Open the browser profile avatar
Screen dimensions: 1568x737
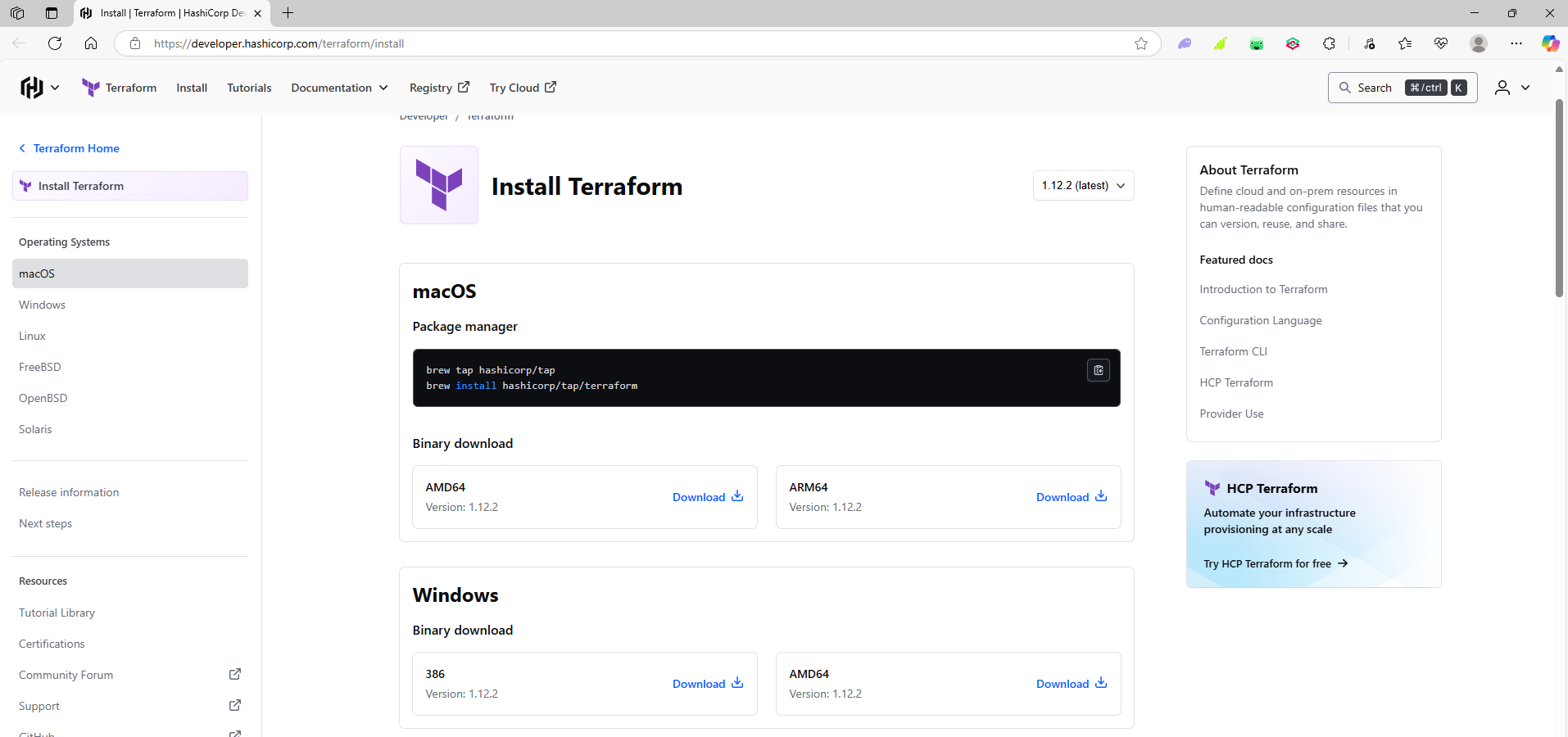tap(1479, 43)
